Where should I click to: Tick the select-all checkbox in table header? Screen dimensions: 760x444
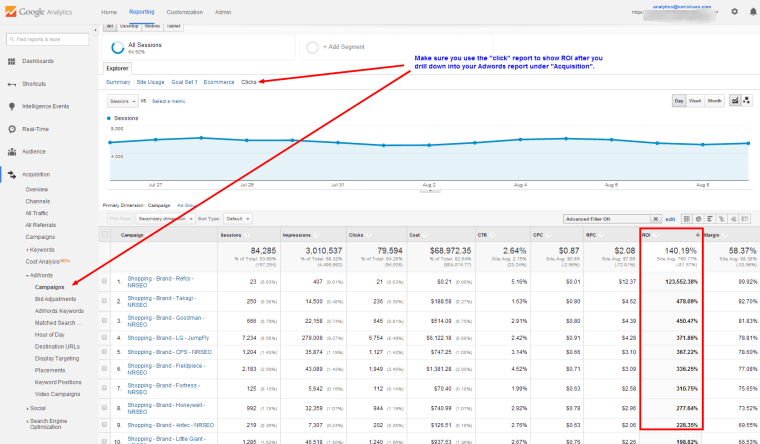(x=105, y=234)
